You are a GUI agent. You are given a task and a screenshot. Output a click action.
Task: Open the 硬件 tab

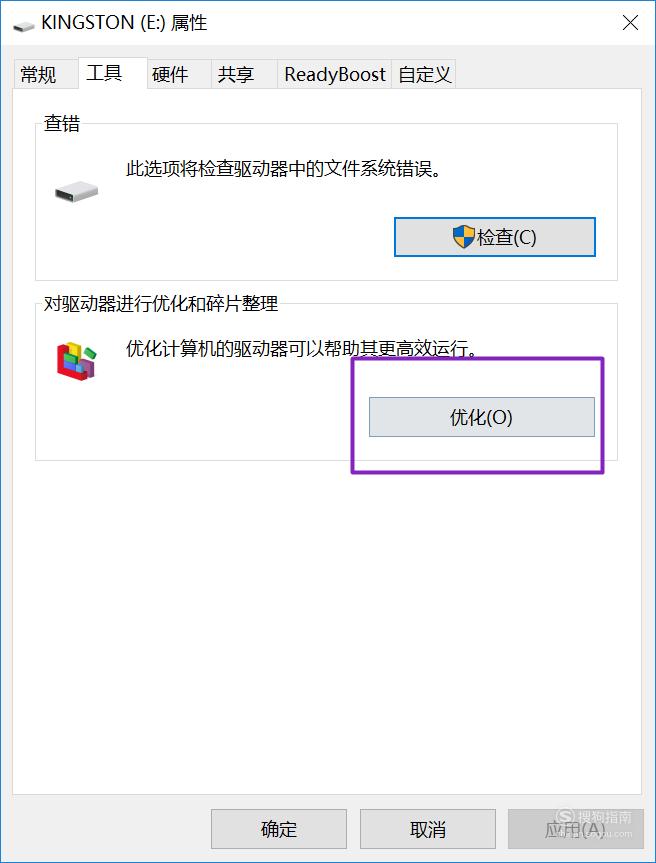click(x=170, y=74)
